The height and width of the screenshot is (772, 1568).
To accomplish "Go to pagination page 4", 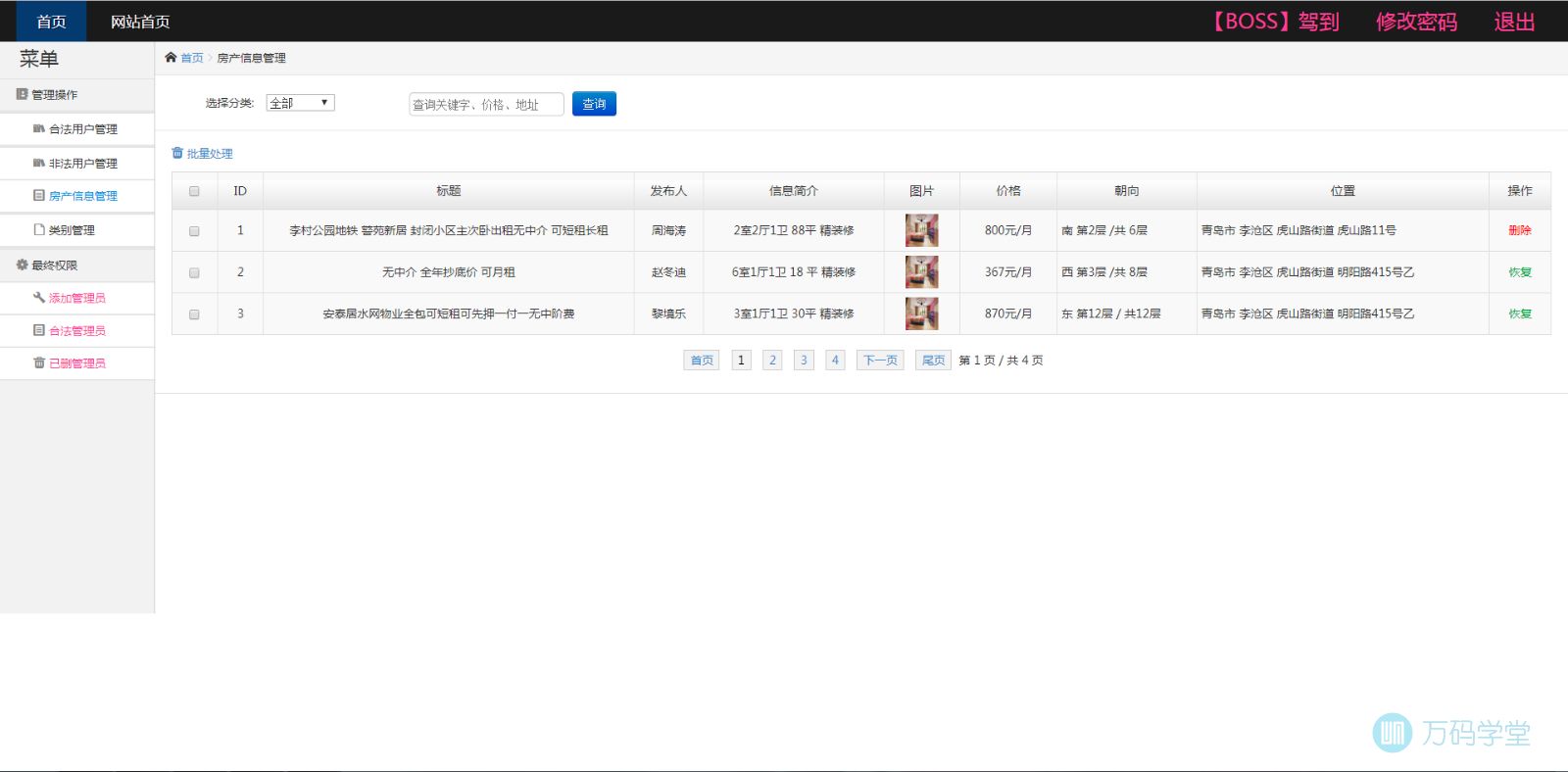I will 835,361.
